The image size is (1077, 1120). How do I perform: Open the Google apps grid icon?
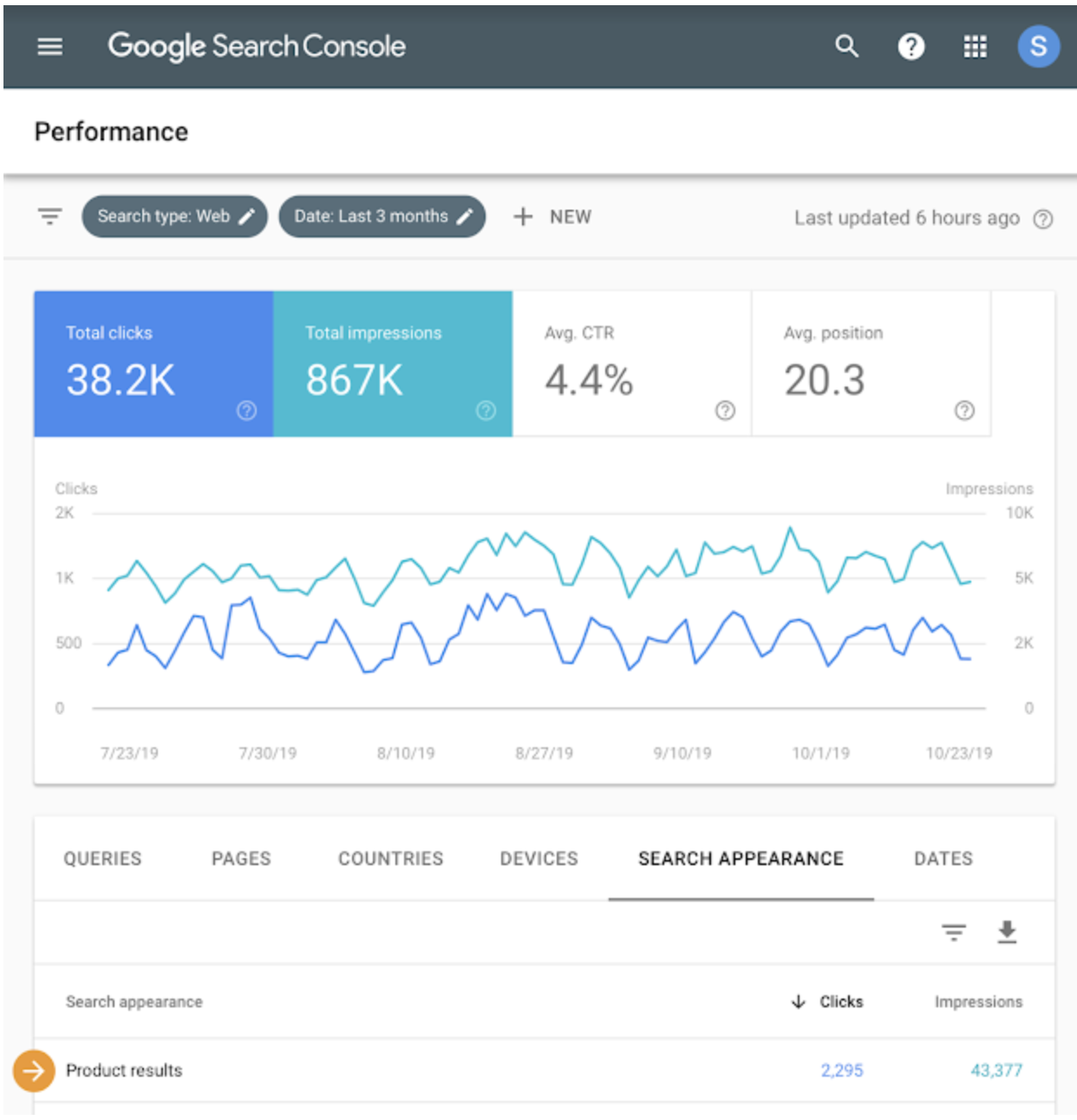975,46
